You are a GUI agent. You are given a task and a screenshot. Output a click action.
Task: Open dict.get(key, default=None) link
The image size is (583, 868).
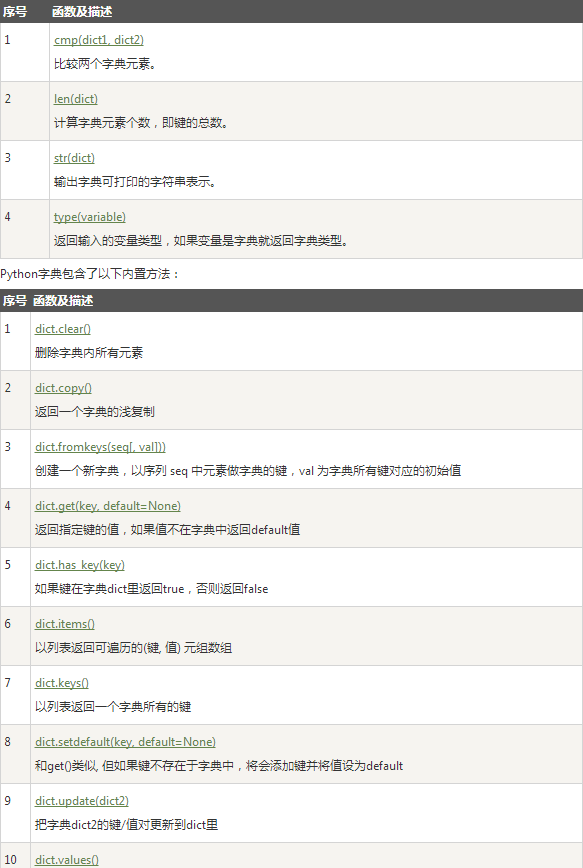108,506
